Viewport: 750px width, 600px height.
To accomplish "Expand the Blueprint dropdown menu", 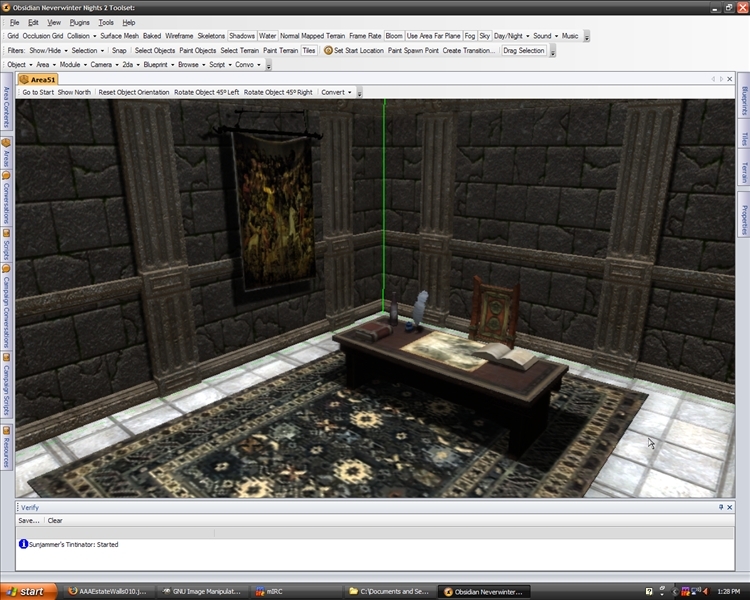I will (x=158, y=64).
